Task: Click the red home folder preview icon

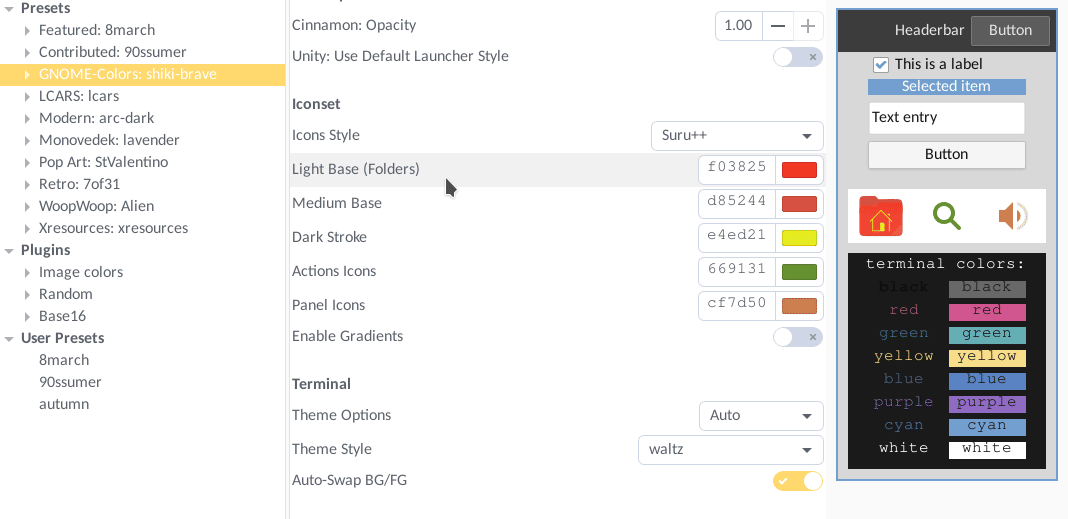Action: click(880, 216)
